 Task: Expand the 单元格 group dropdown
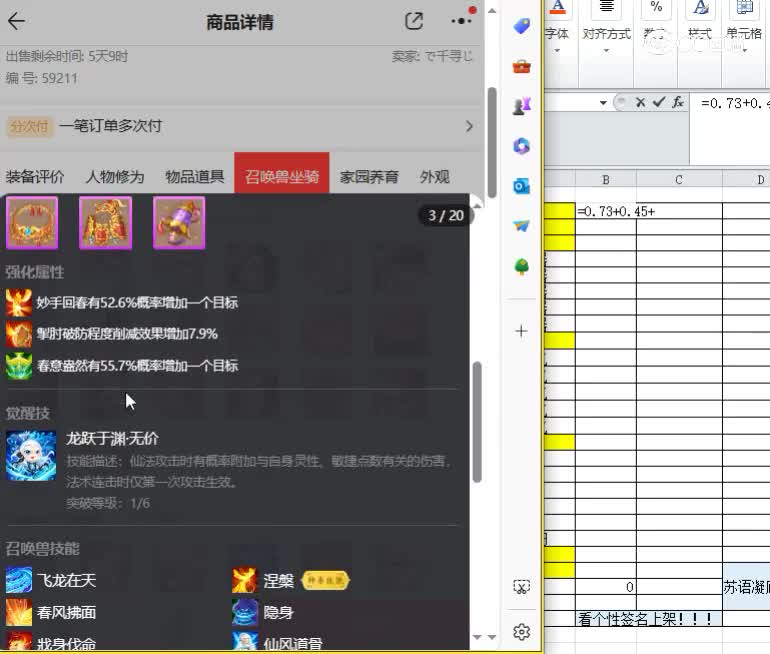[x=745, y=51]
